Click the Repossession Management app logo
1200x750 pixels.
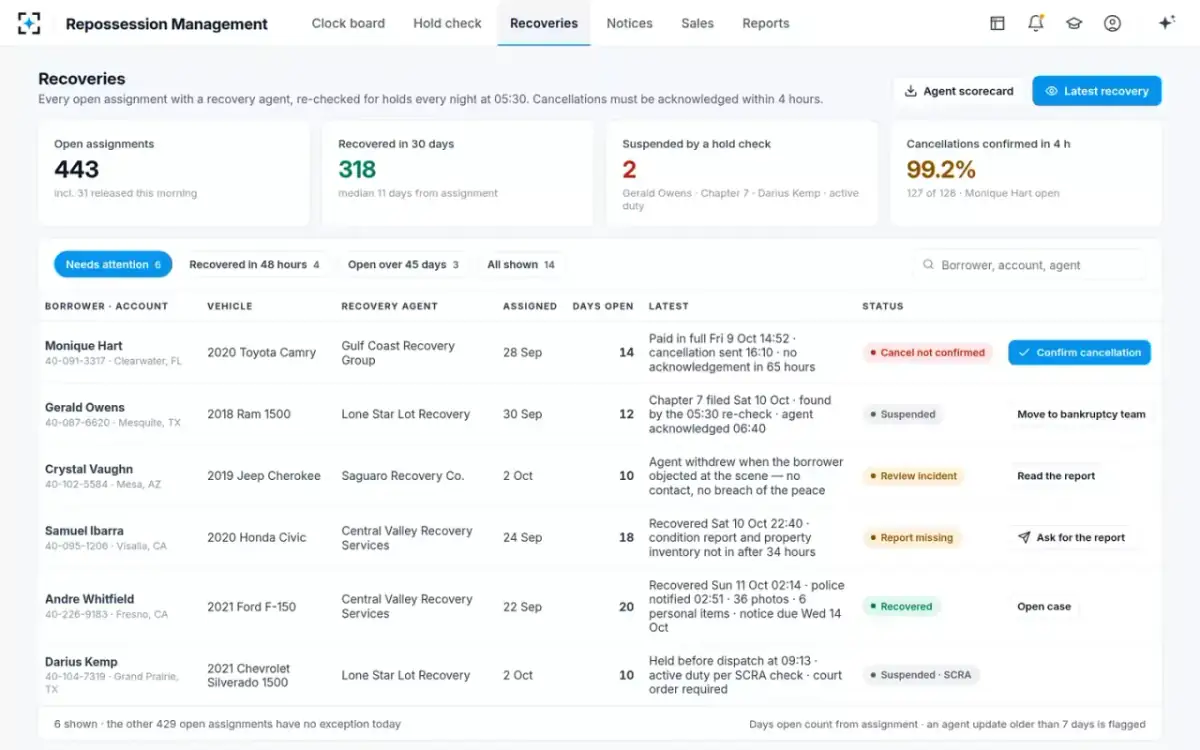29,23
